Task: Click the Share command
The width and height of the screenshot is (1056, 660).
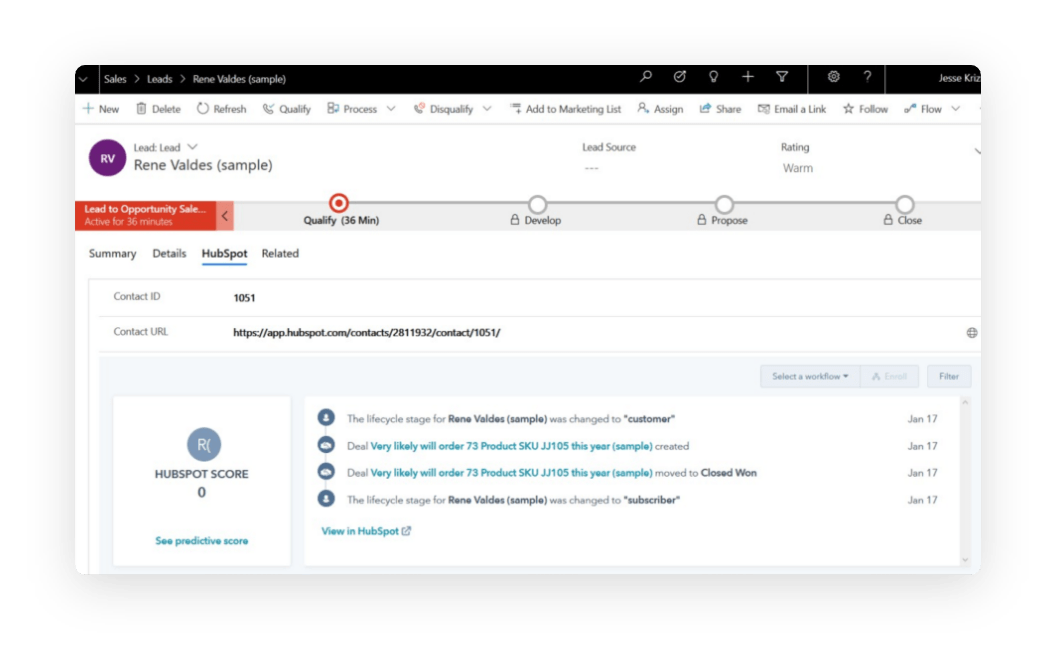Action: click(x=720, y=109)
